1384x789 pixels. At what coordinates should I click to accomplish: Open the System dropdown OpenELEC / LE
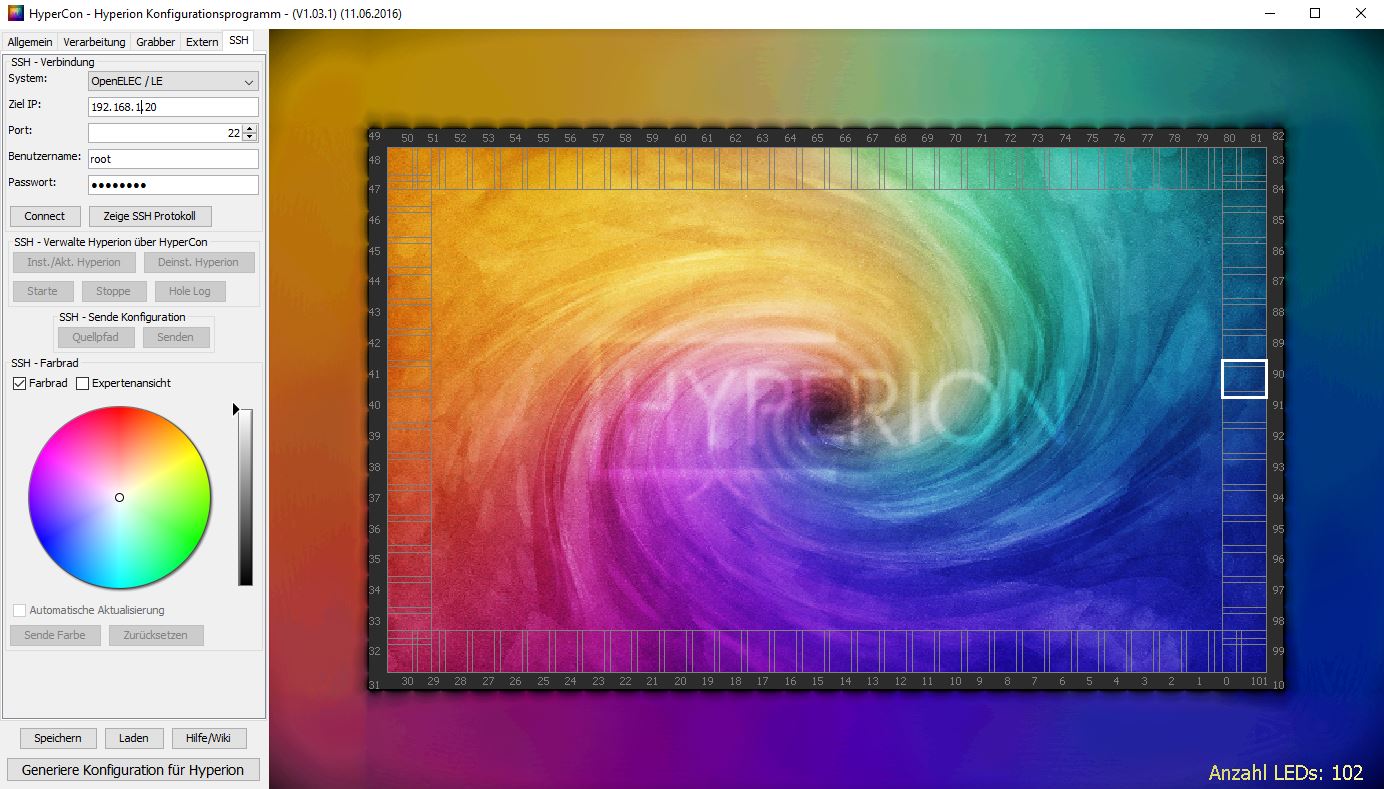coord(173,82)
